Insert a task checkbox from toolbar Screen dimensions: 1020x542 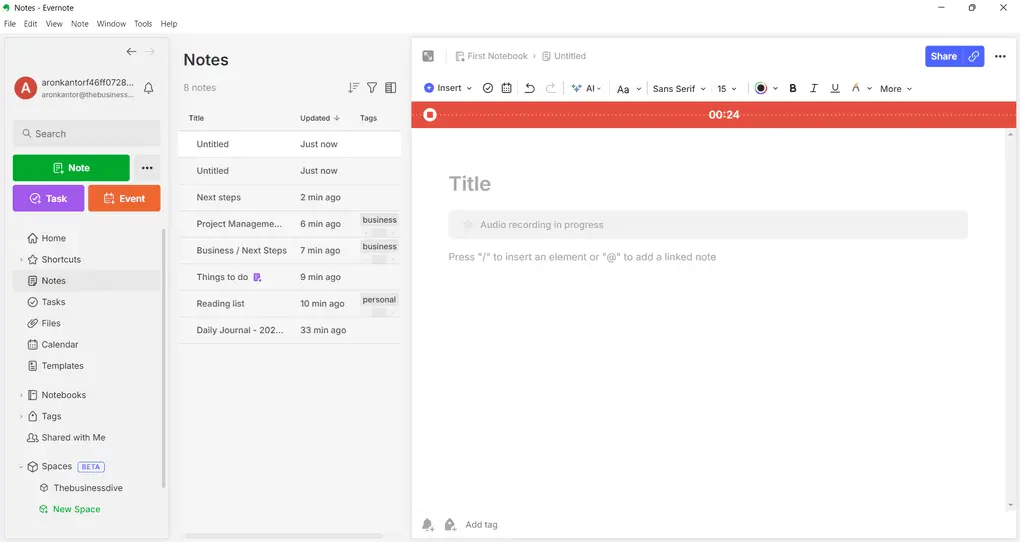488,88
